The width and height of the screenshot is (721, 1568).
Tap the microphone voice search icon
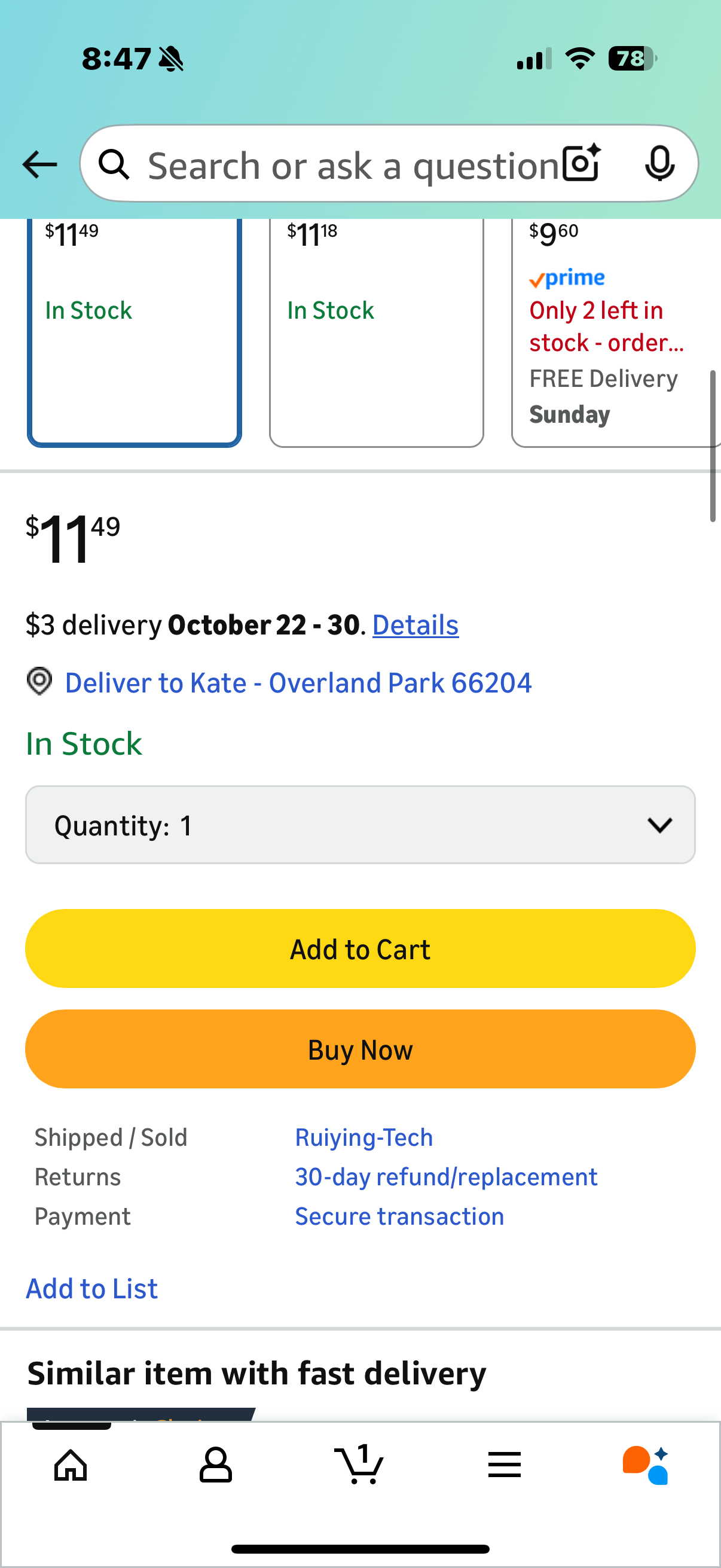659,163
